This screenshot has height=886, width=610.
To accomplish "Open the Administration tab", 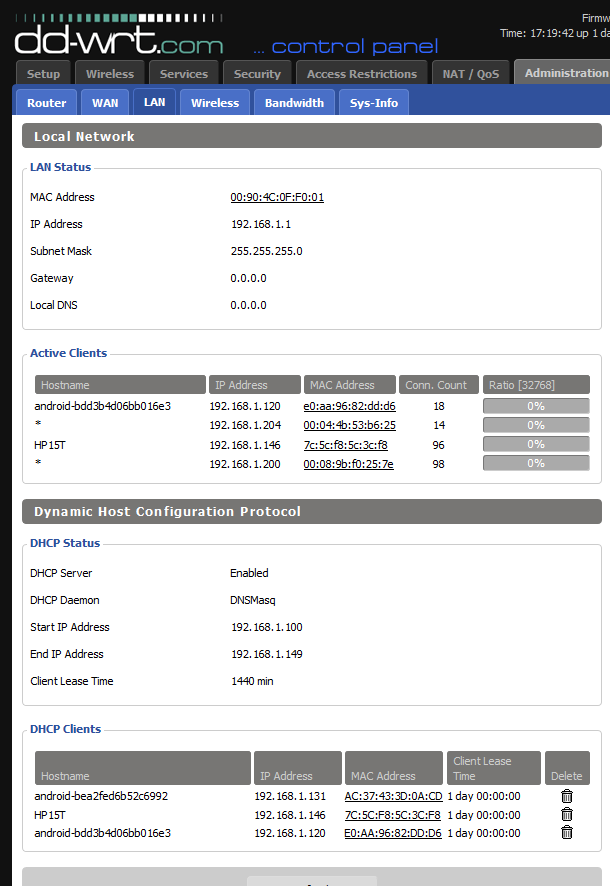I will pos(563,73).
